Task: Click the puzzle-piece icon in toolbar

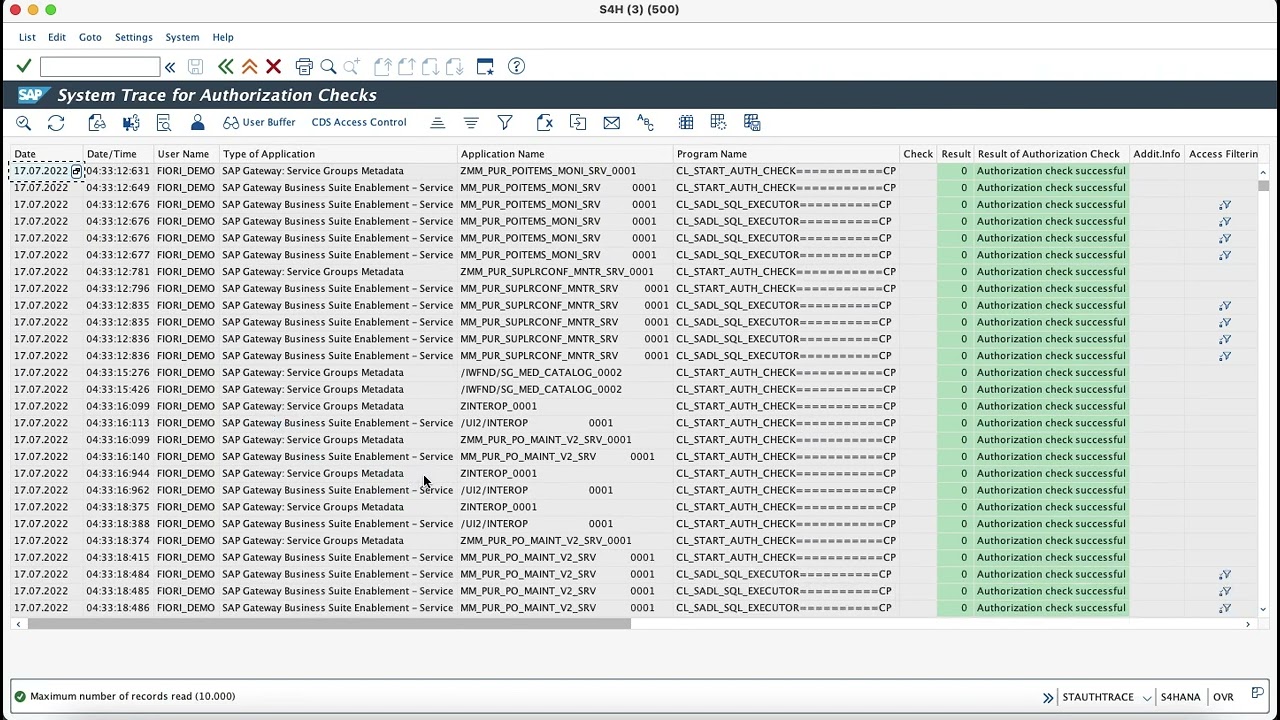Action: pos(131,123)
